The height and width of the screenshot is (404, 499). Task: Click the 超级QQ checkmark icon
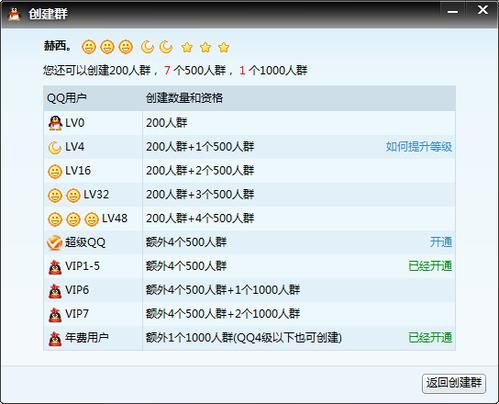(x=55, y=243)
